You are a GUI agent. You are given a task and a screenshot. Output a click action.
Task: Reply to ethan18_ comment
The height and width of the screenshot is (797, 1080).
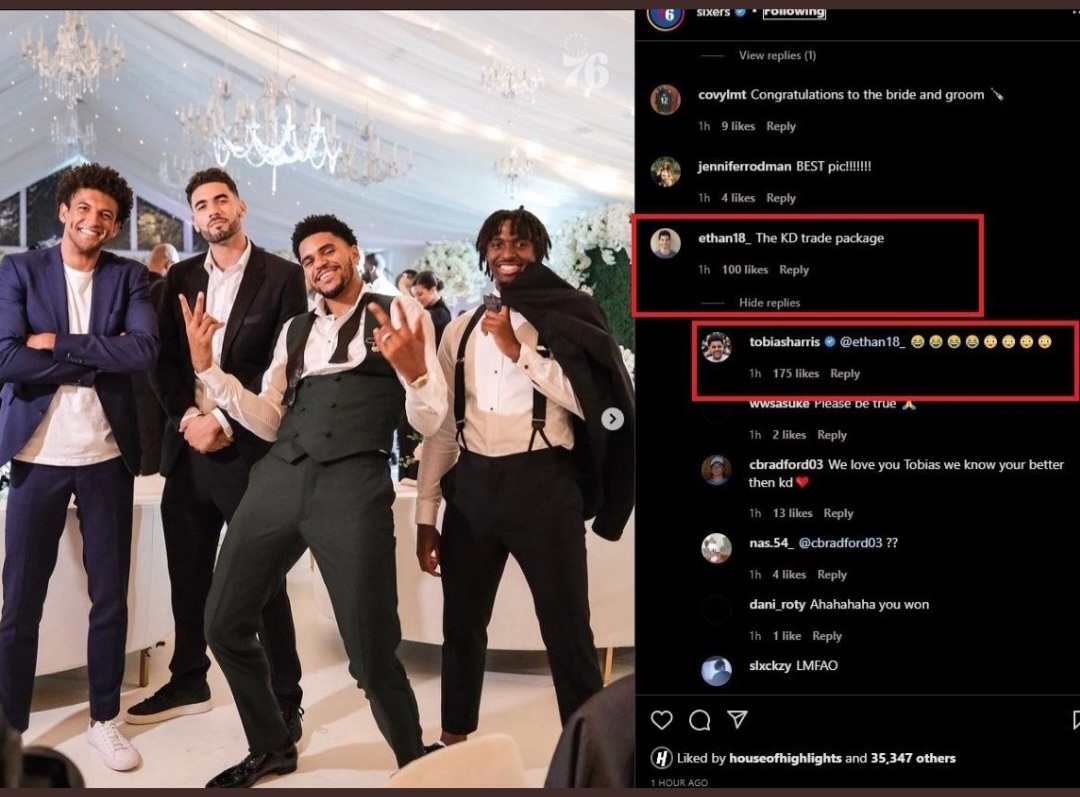pyautogui.click(x=794, y=270)
